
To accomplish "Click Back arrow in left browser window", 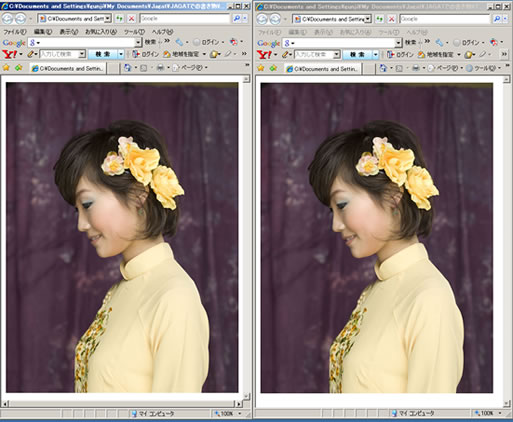I will point(7,19).
